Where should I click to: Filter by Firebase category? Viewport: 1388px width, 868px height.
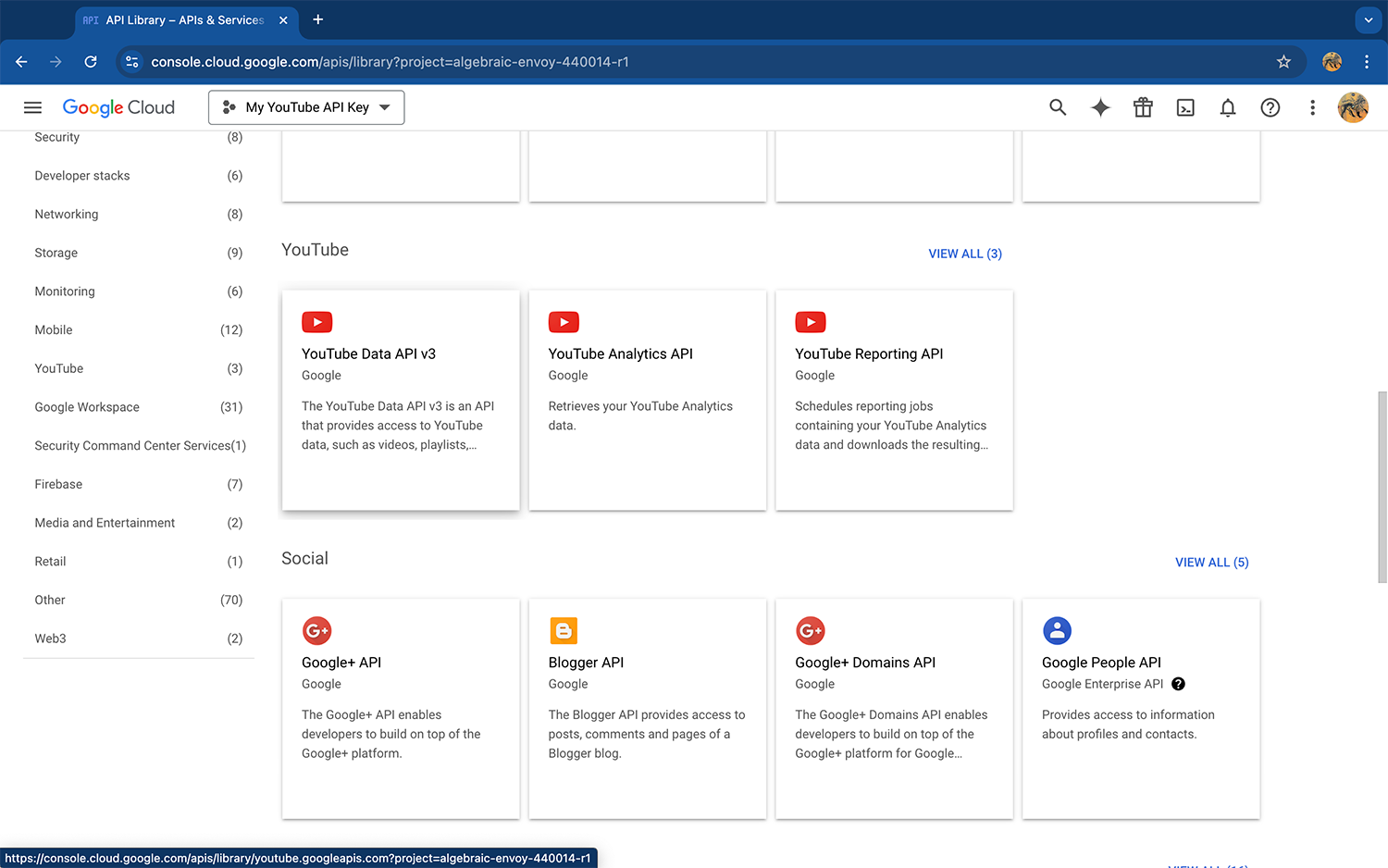point(139,484)
